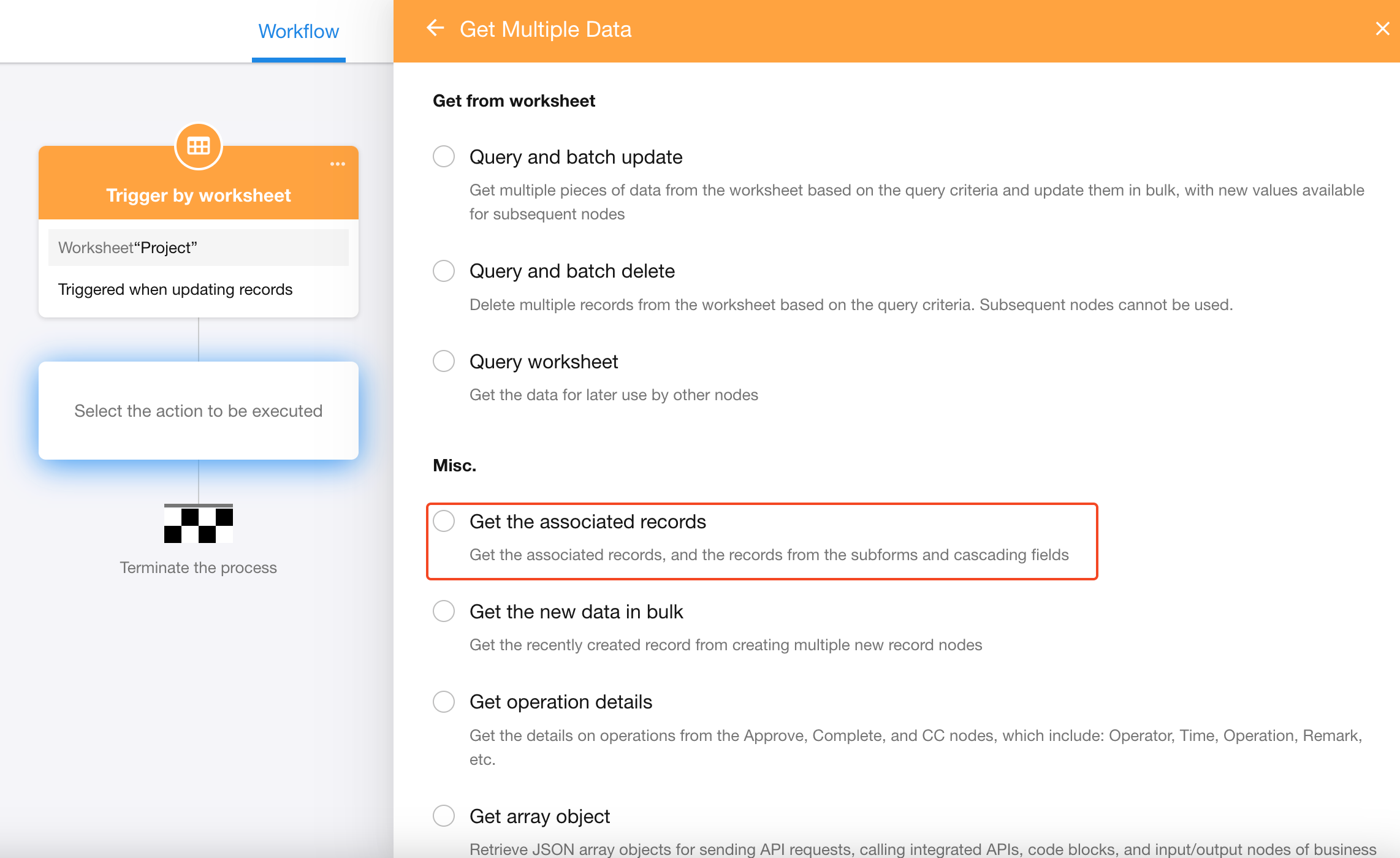Screen dimensions: 1400x858
Task: Click the Get Multiple Data title
Action: tap(545, 29)
